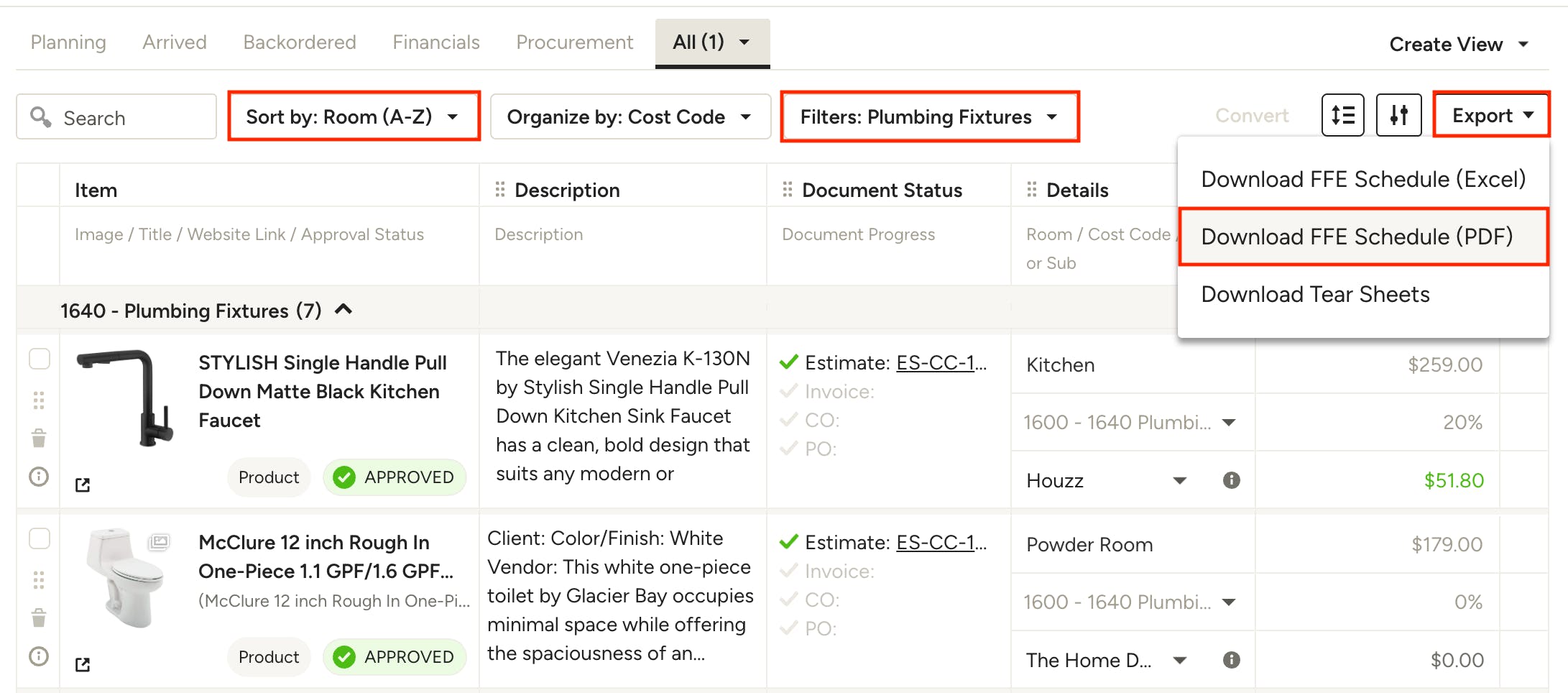The image size is (1568, 693).
Task: Select the McClure toilet row checkbox
Action: 40,538
